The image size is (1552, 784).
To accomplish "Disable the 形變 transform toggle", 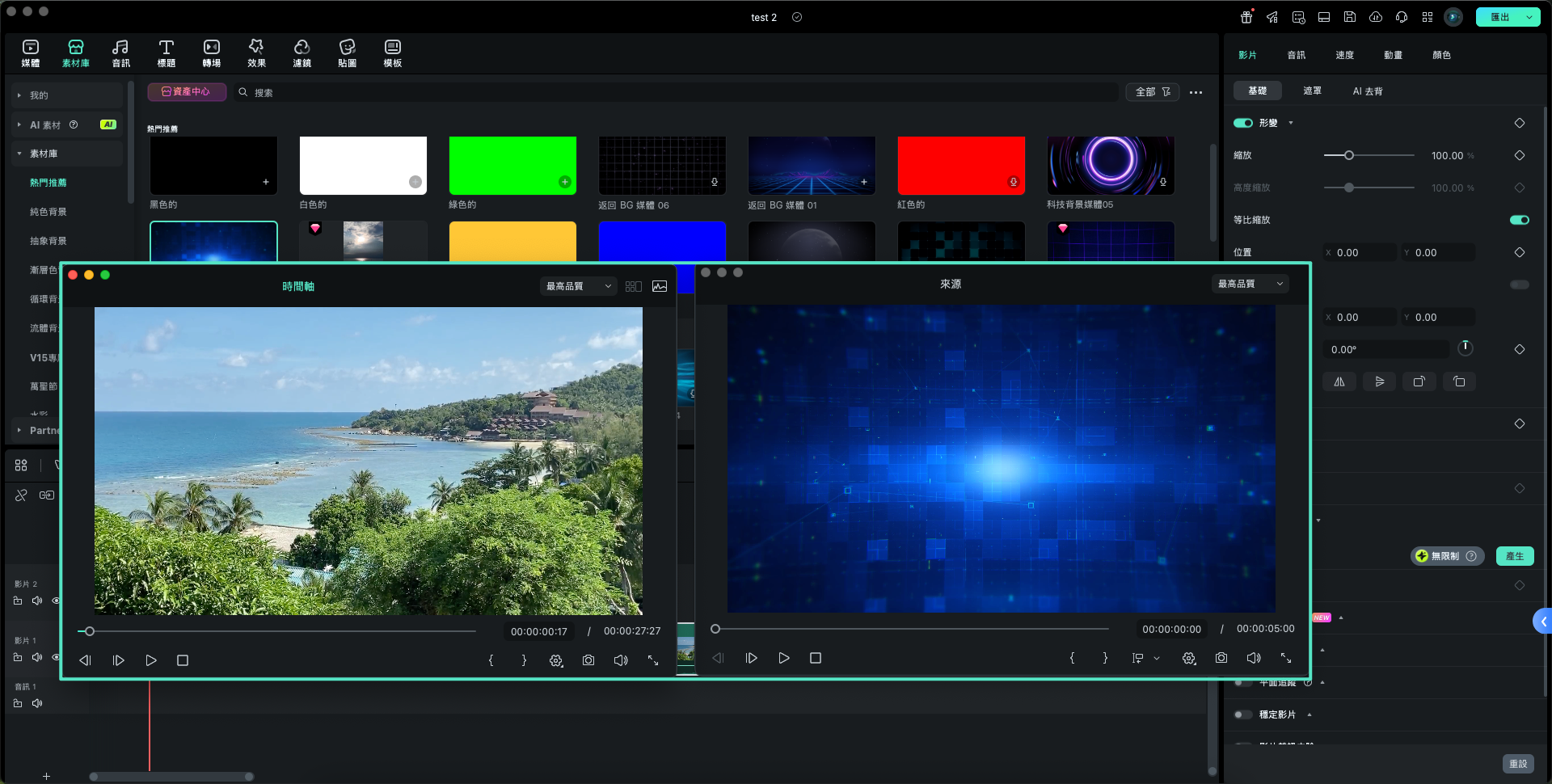I will 1242,123.
